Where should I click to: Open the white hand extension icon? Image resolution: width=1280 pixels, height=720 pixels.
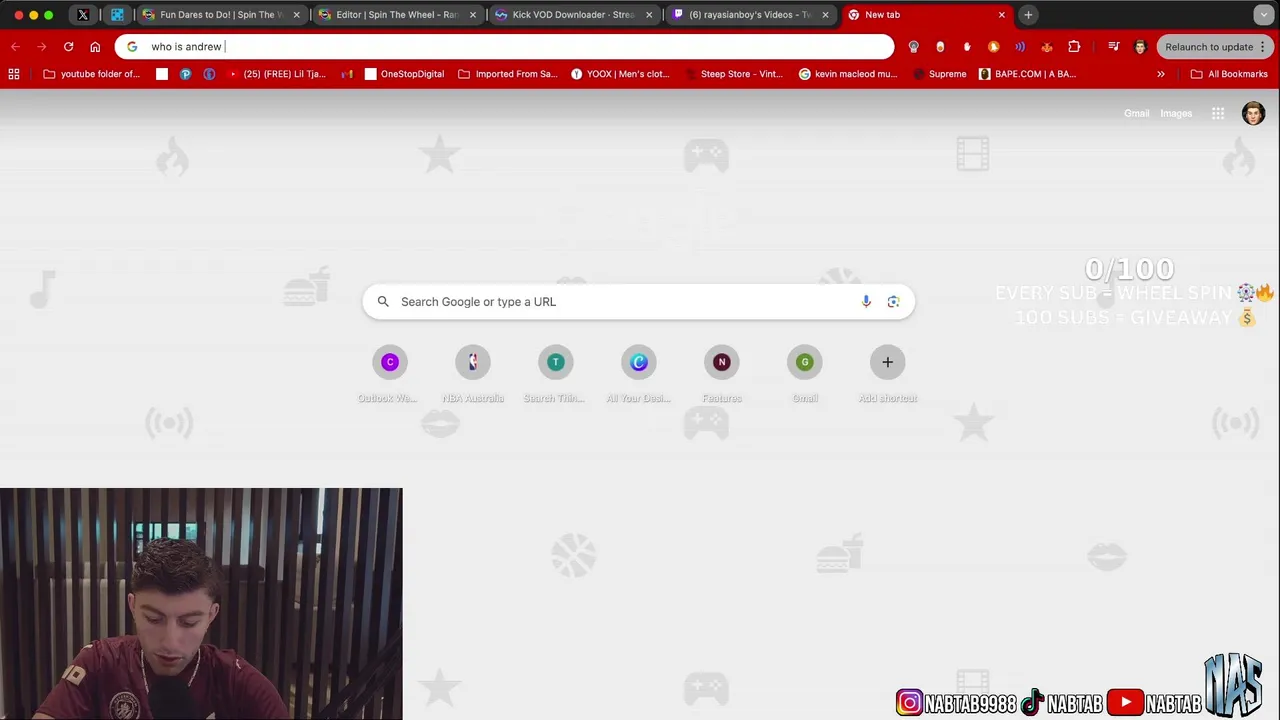click(967, 47)
